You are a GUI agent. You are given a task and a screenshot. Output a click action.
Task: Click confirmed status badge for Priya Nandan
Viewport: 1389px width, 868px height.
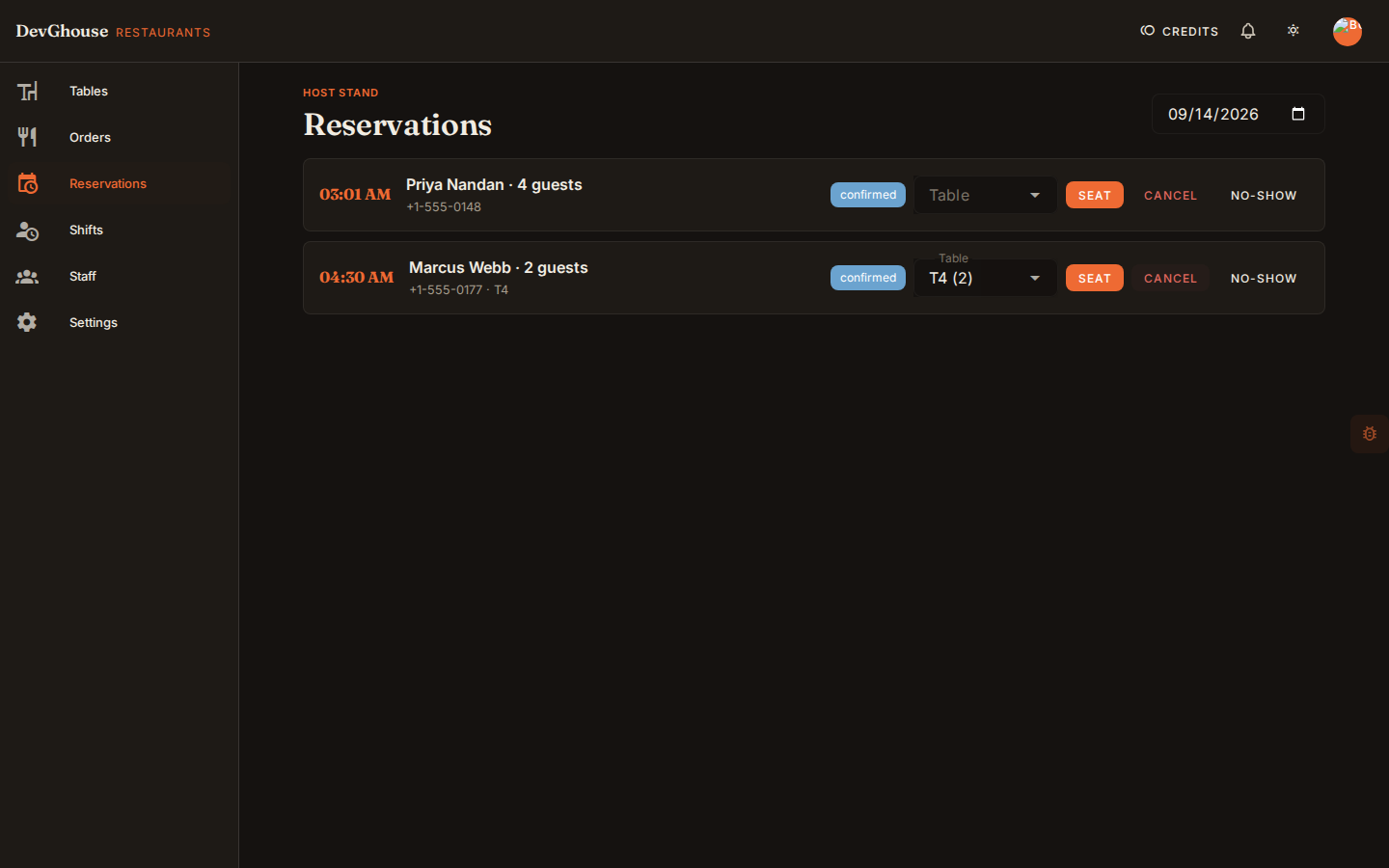point(868,195)
